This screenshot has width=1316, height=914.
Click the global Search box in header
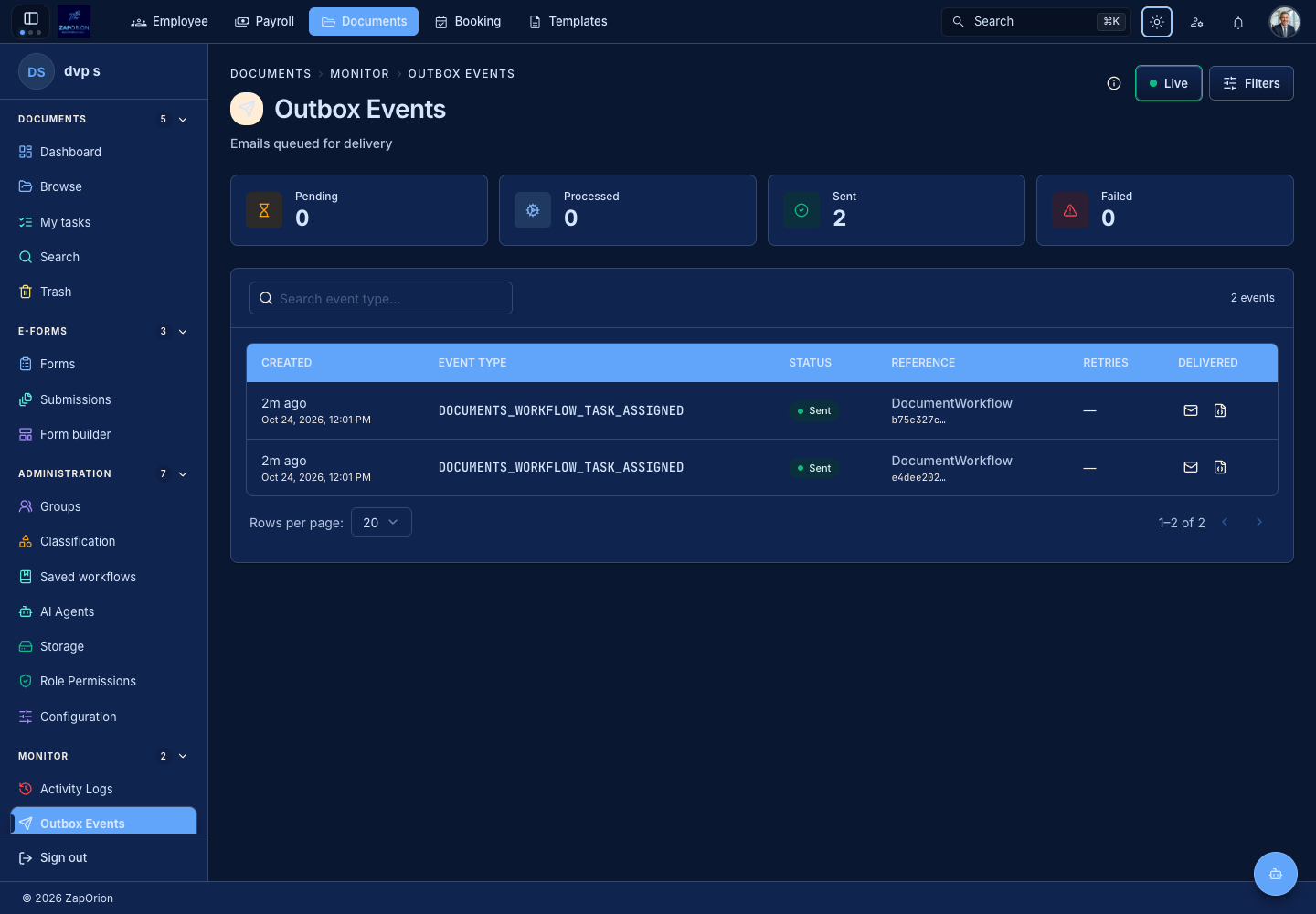(1036, 21)
